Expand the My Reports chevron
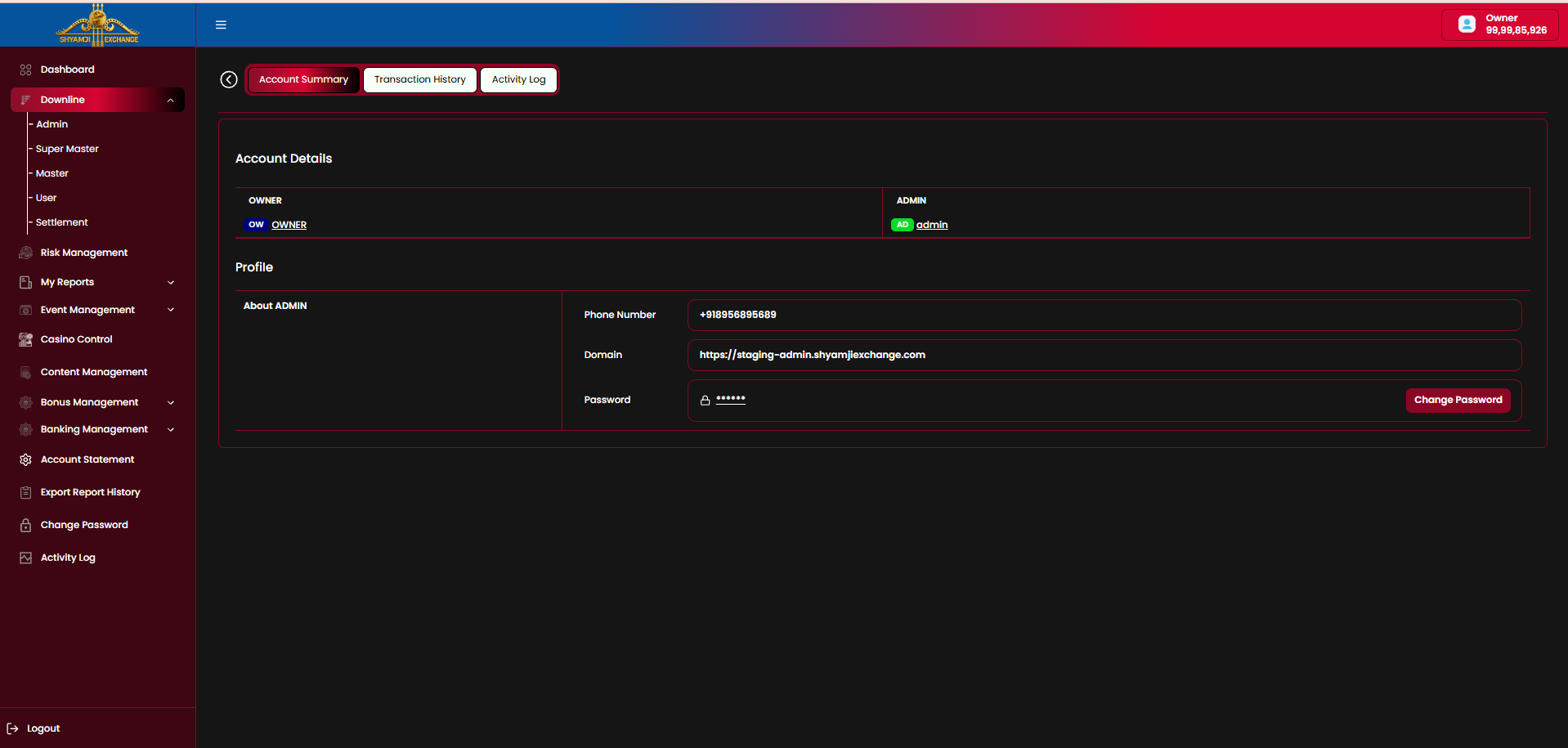This screenshot has height=748, width=1568. tap(171, 282)
